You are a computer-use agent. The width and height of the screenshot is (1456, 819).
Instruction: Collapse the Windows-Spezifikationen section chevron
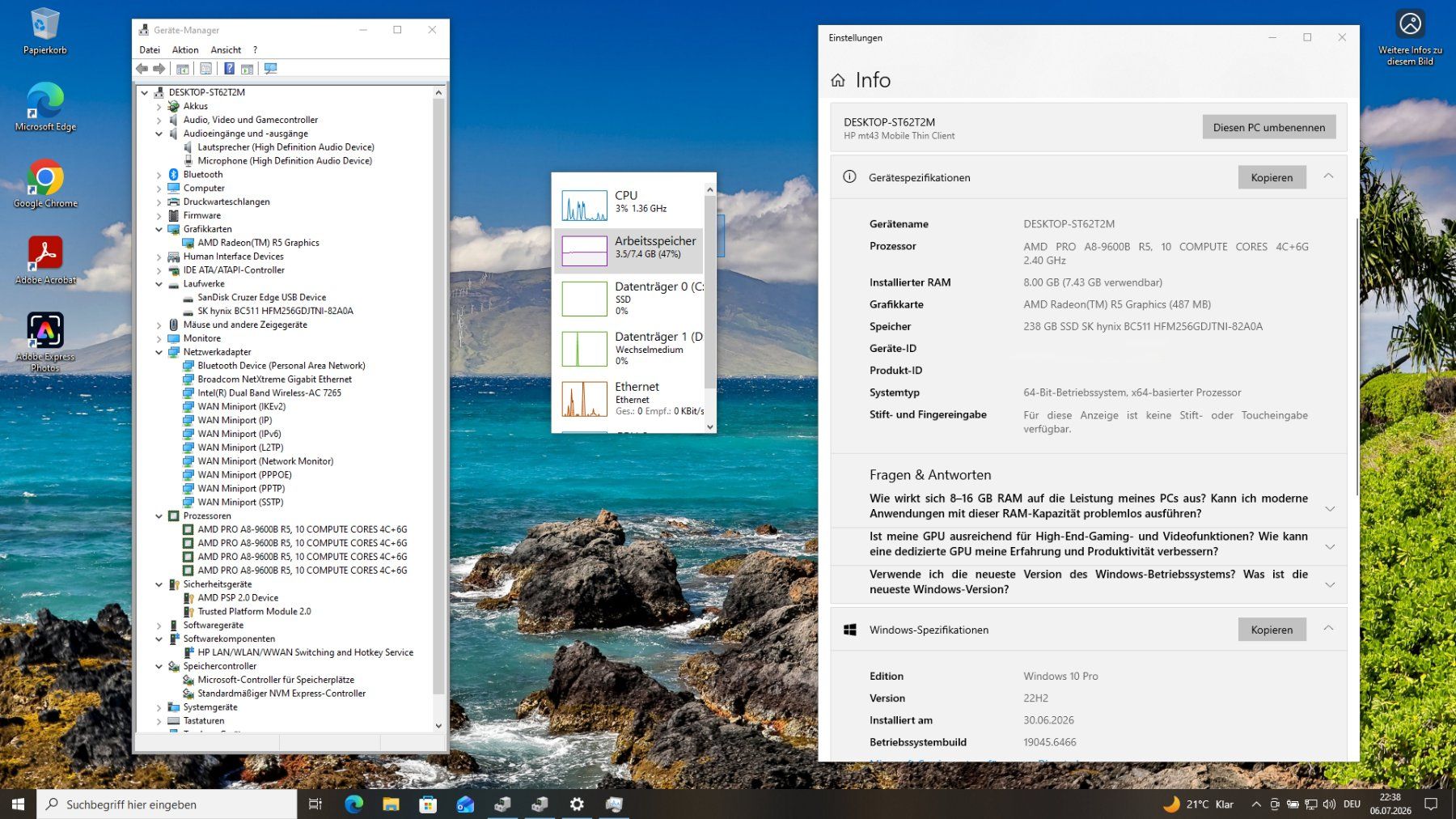click(1328, 629)
